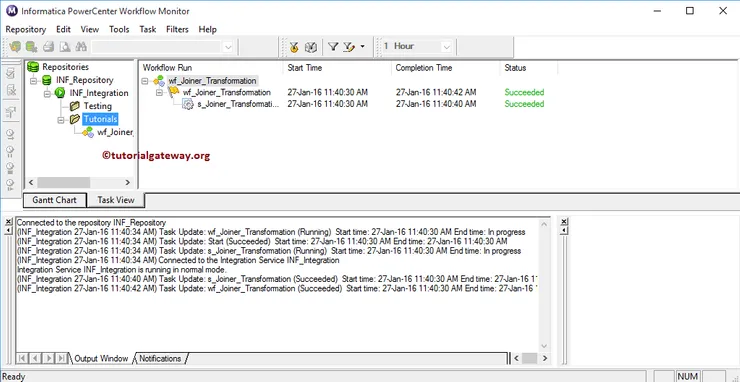
Task: Click the clock with pause bars sidebar icon
Action: [x=10, y=151]
